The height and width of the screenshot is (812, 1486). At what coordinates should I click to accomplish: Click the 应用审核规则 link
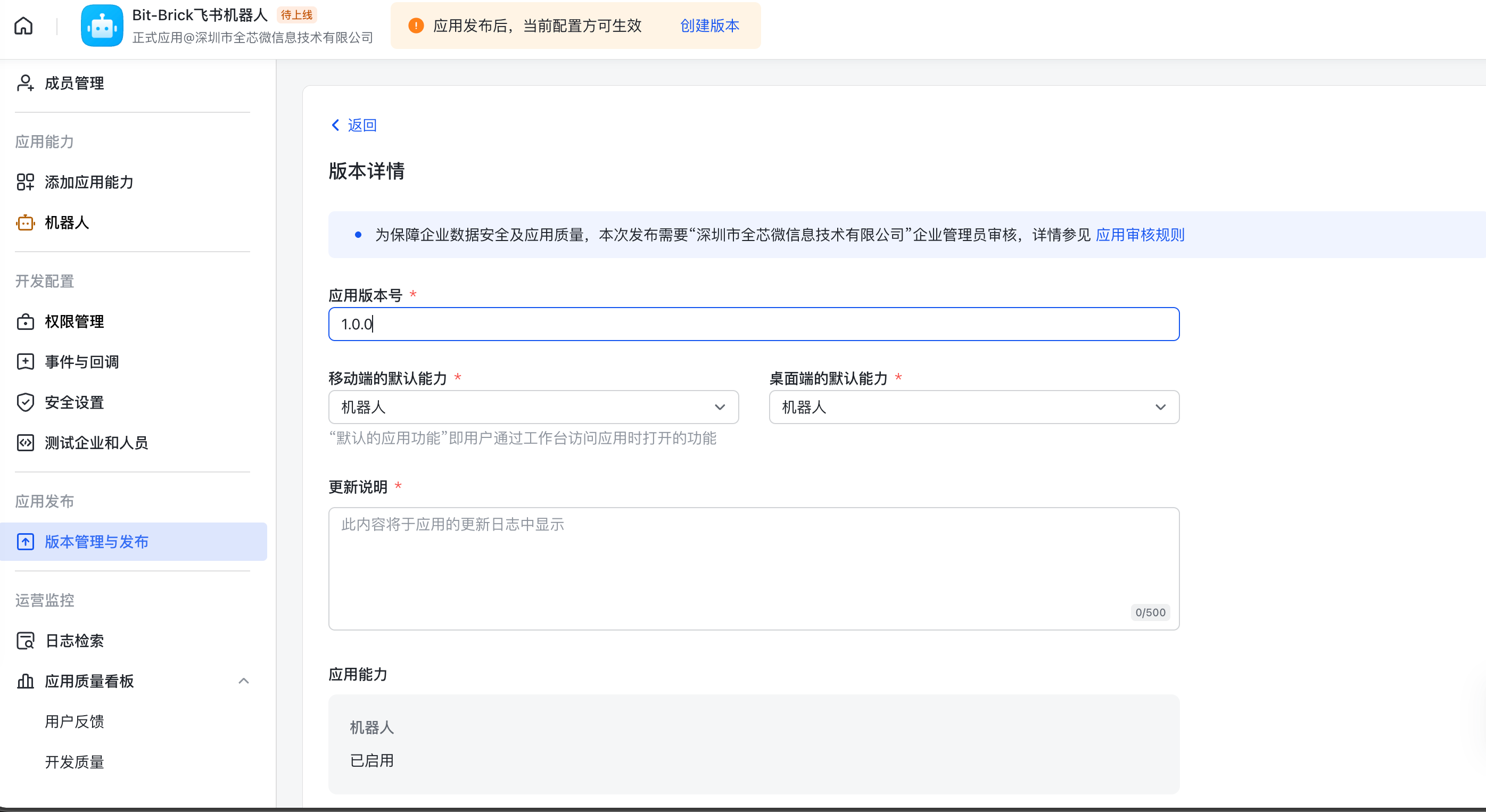point(1140,235)
